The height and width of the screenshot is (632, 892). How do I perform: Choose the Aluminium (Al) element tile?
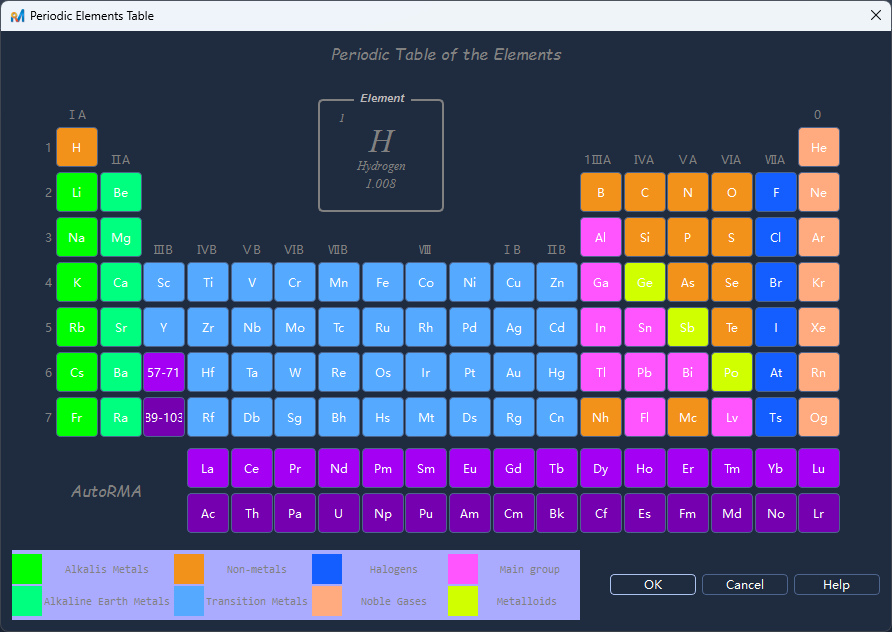(x=601, y=237)
